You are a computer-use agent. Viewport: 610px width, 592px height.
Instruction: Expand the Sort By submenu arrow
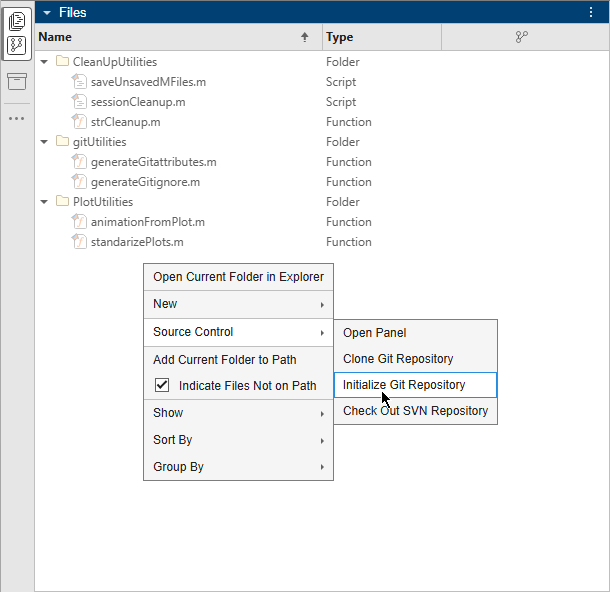tap(322, 441)
